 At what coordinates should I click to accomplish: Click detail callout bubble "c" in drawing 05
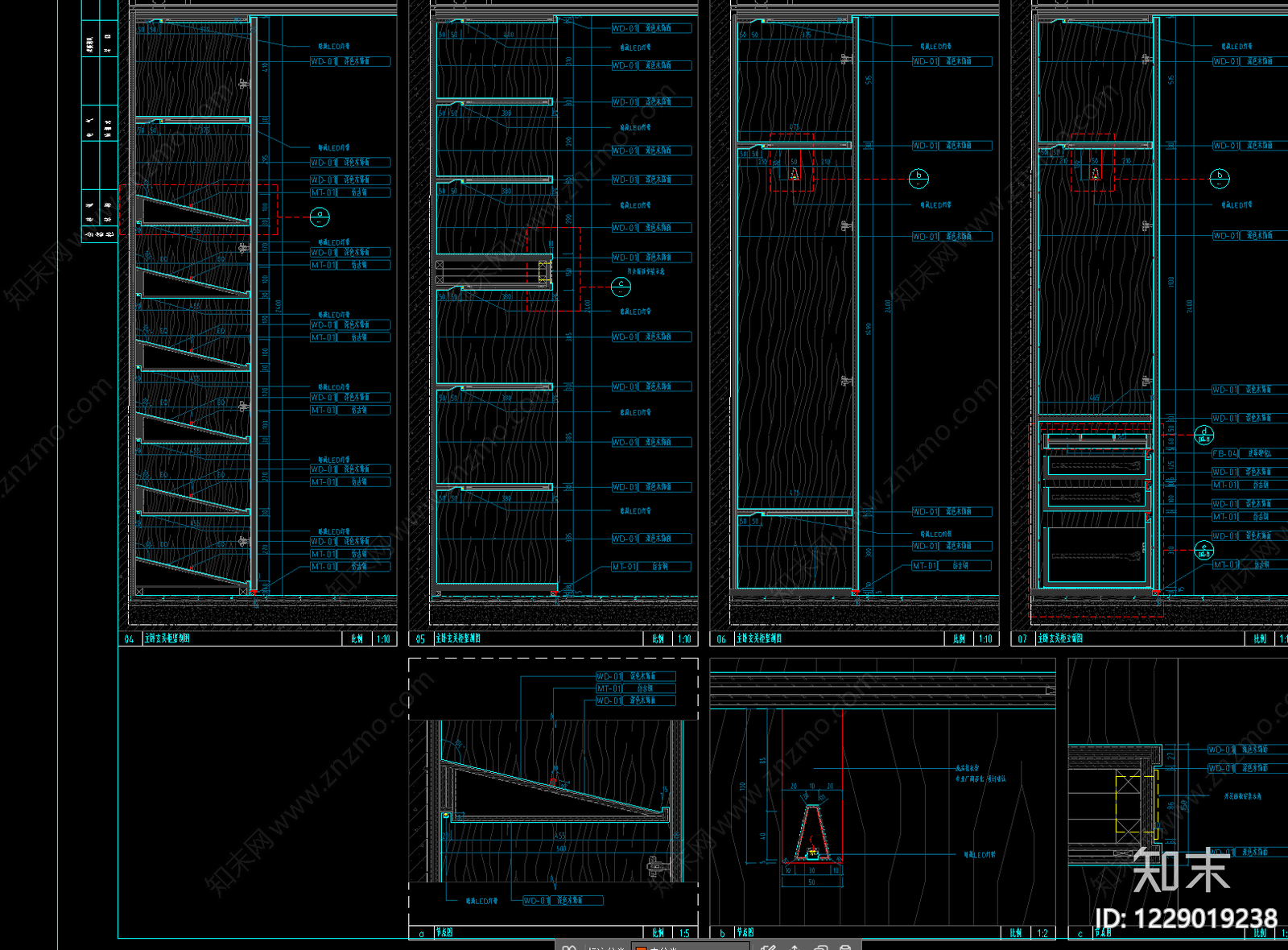tap(621, 286)
